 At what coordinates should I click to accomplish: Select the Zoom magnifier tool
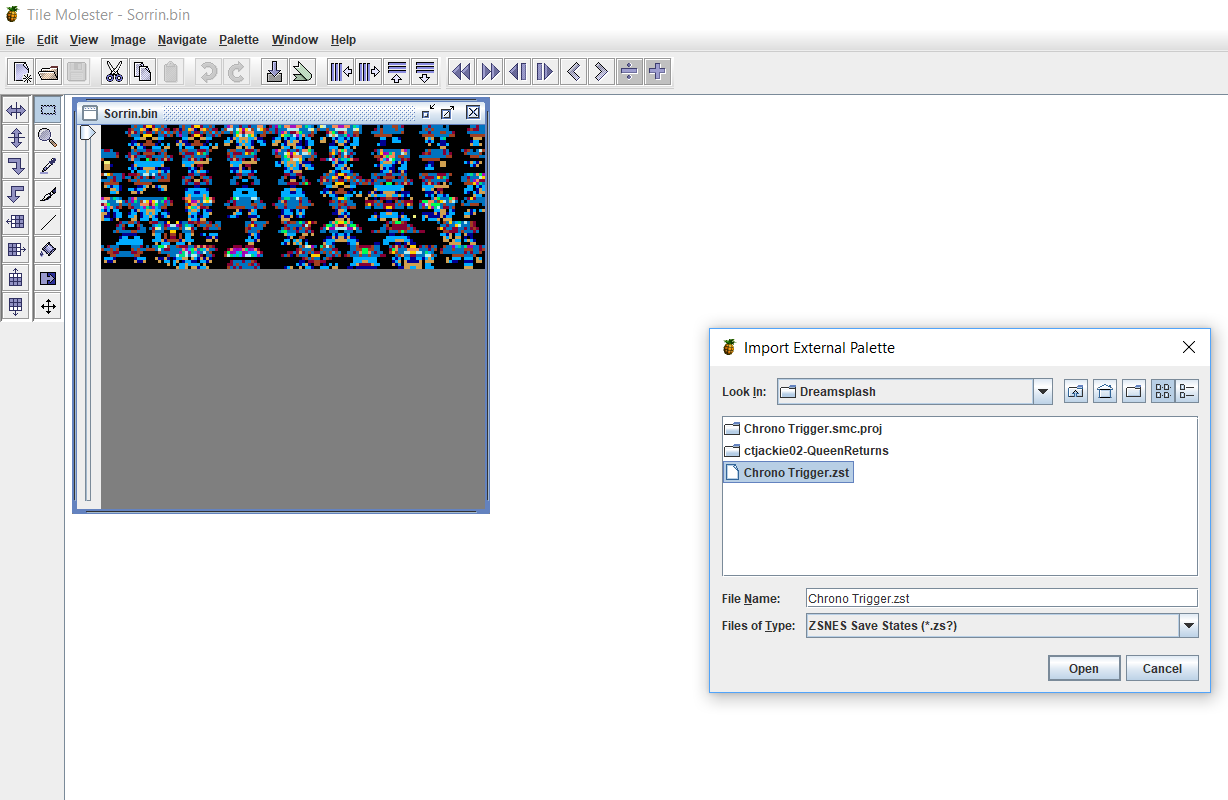(x=47, y=137)
